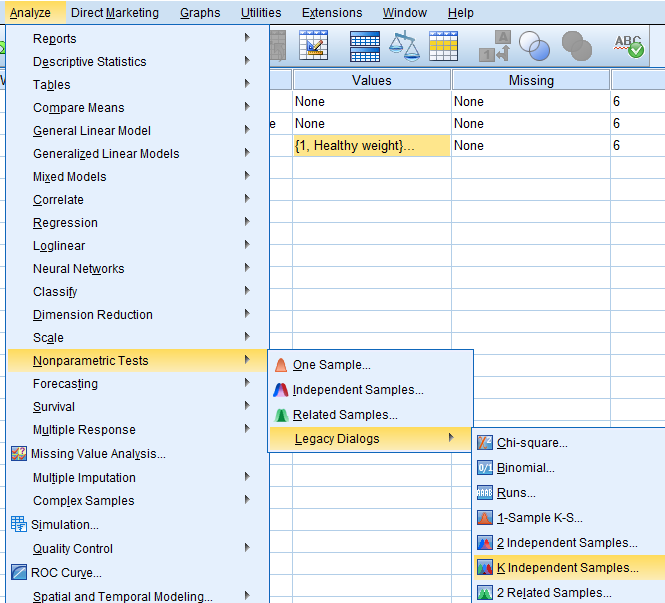This screenshot has width=665, height=603.
Task: Select Nonparametric Tests menu entry
Action: click(137, 360)
